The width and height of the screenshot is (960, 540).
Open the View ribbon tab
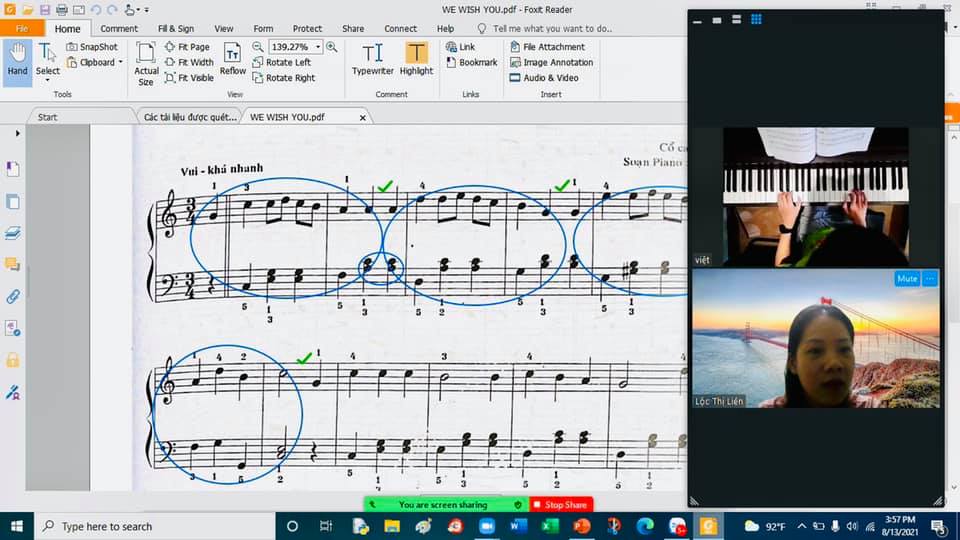223,28
